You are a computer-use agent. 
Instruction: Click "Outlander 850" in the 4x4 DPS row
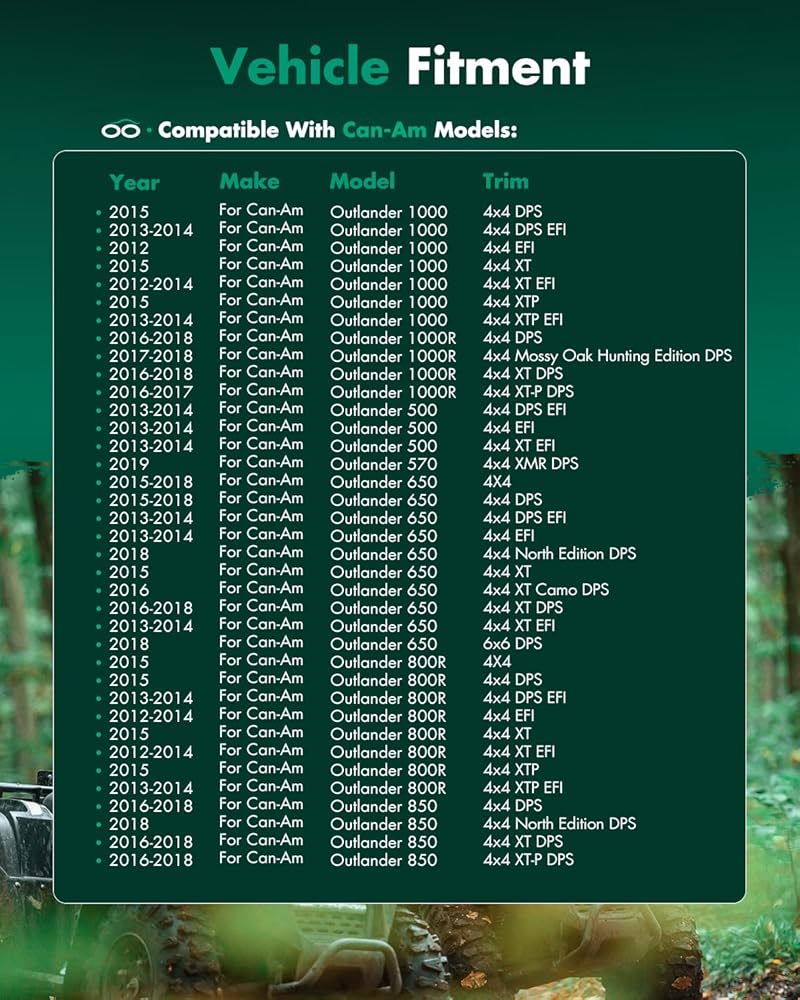click(x=383, y=806)
